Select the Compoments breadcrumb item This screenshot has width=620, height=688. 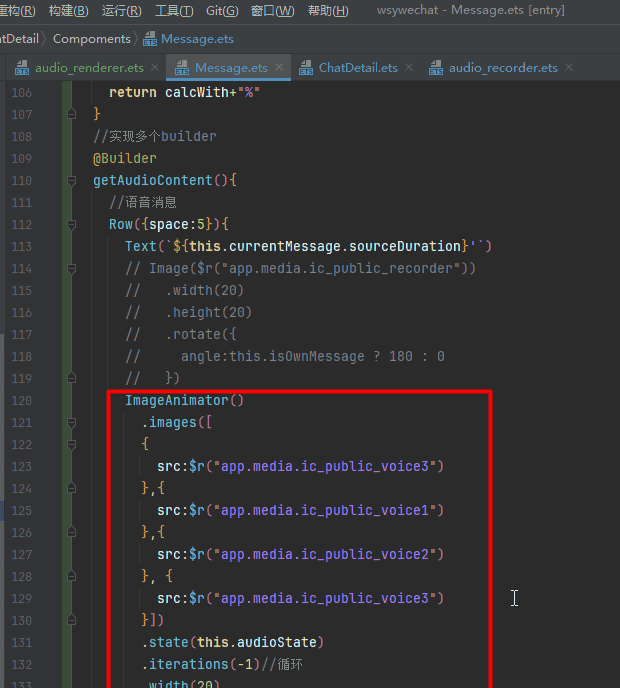(x=91, y=39)
